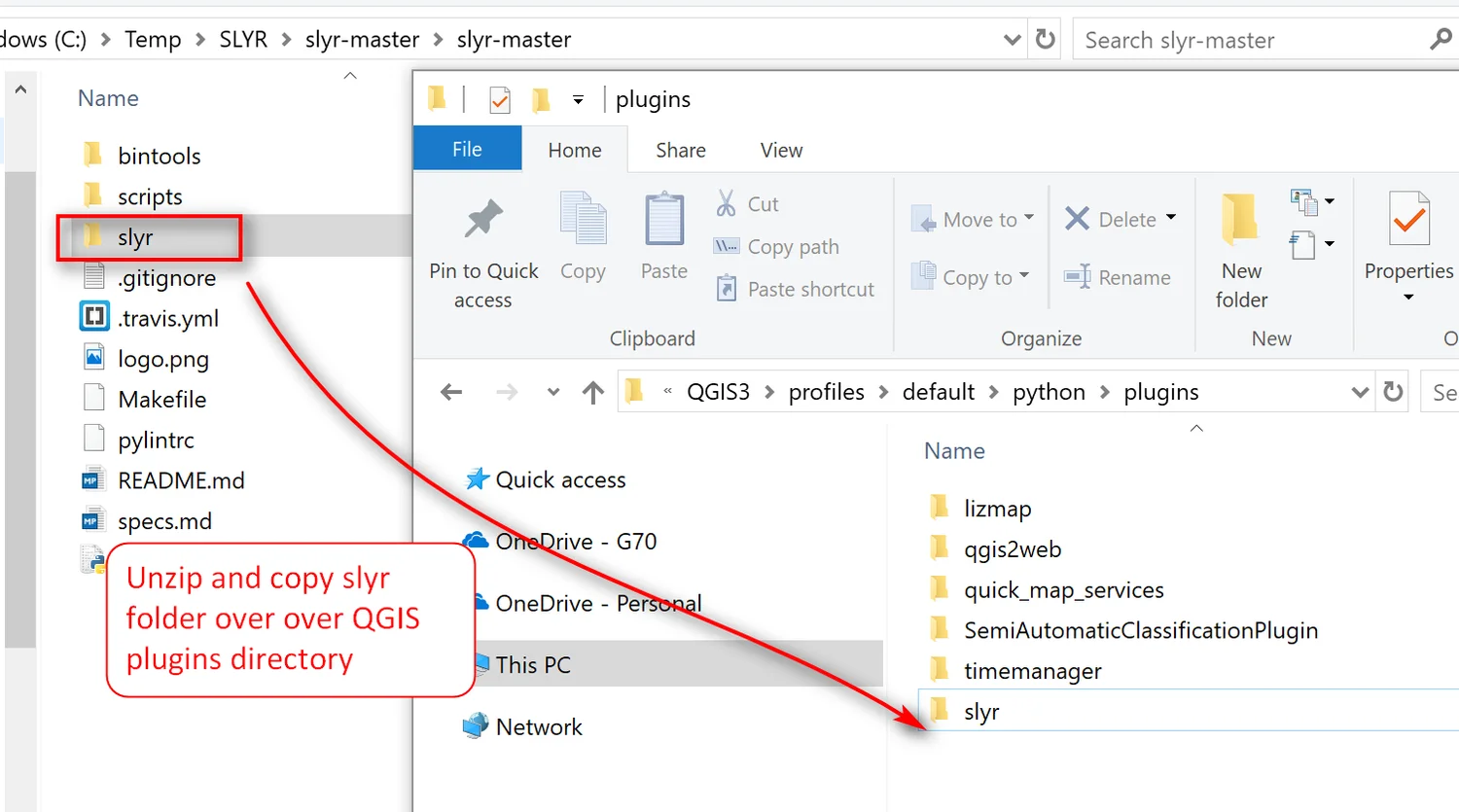Switch to the Home ribbon tab
Viewport: 1459px width, 812px height.
tap(575, 150)
